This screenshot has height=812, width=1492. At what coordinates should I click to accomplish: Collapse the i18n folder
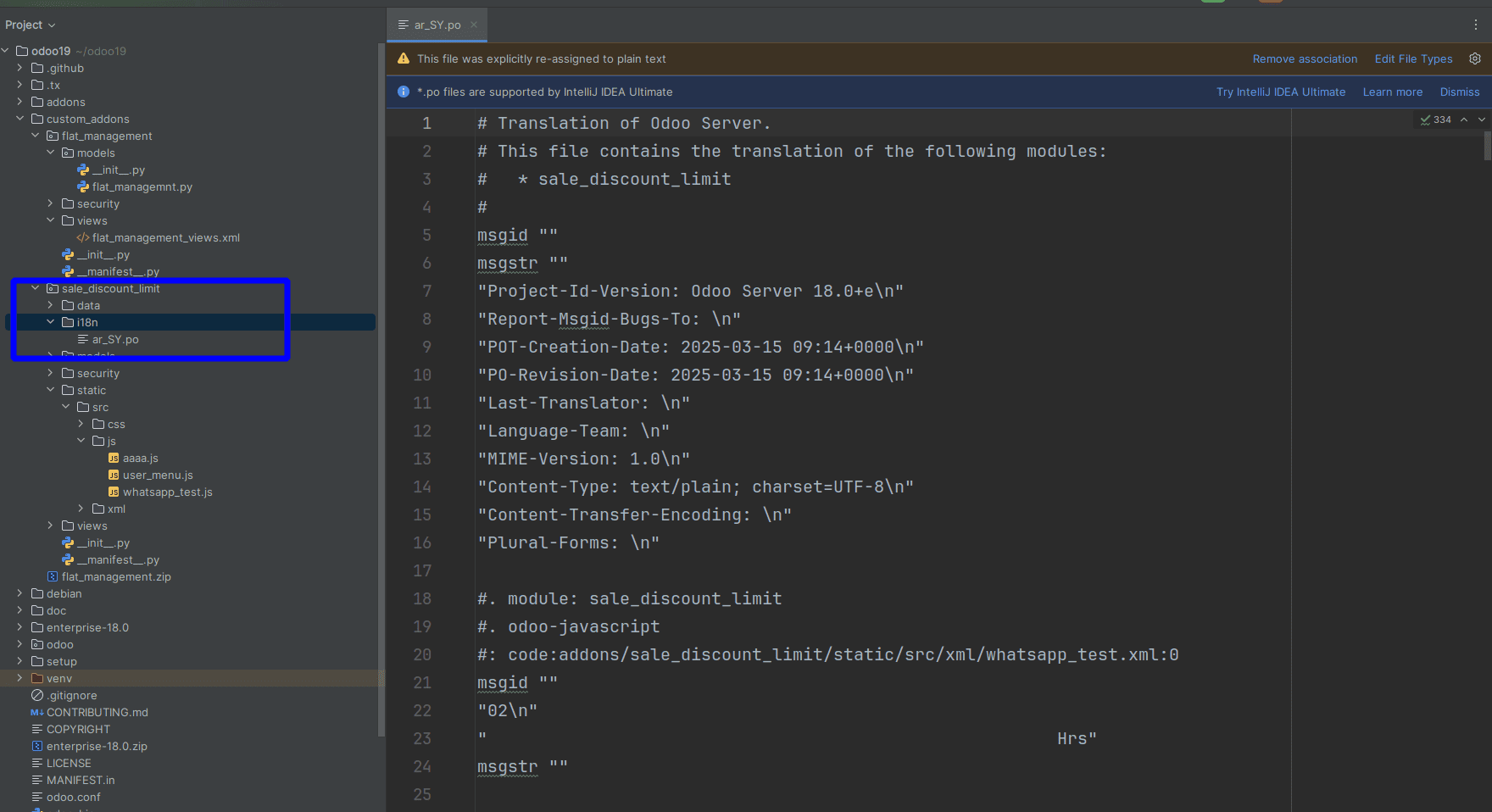coord(50,322)
